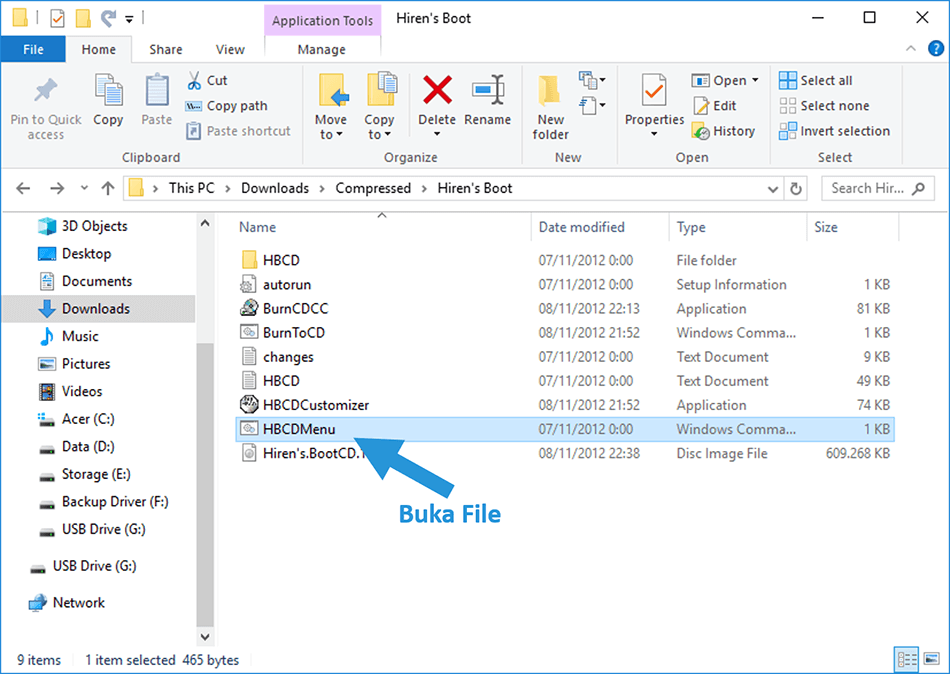This screenshot has height=674, width=950.
Task: Click the Copy icon in Clipboard group
Action: [108, 92]
